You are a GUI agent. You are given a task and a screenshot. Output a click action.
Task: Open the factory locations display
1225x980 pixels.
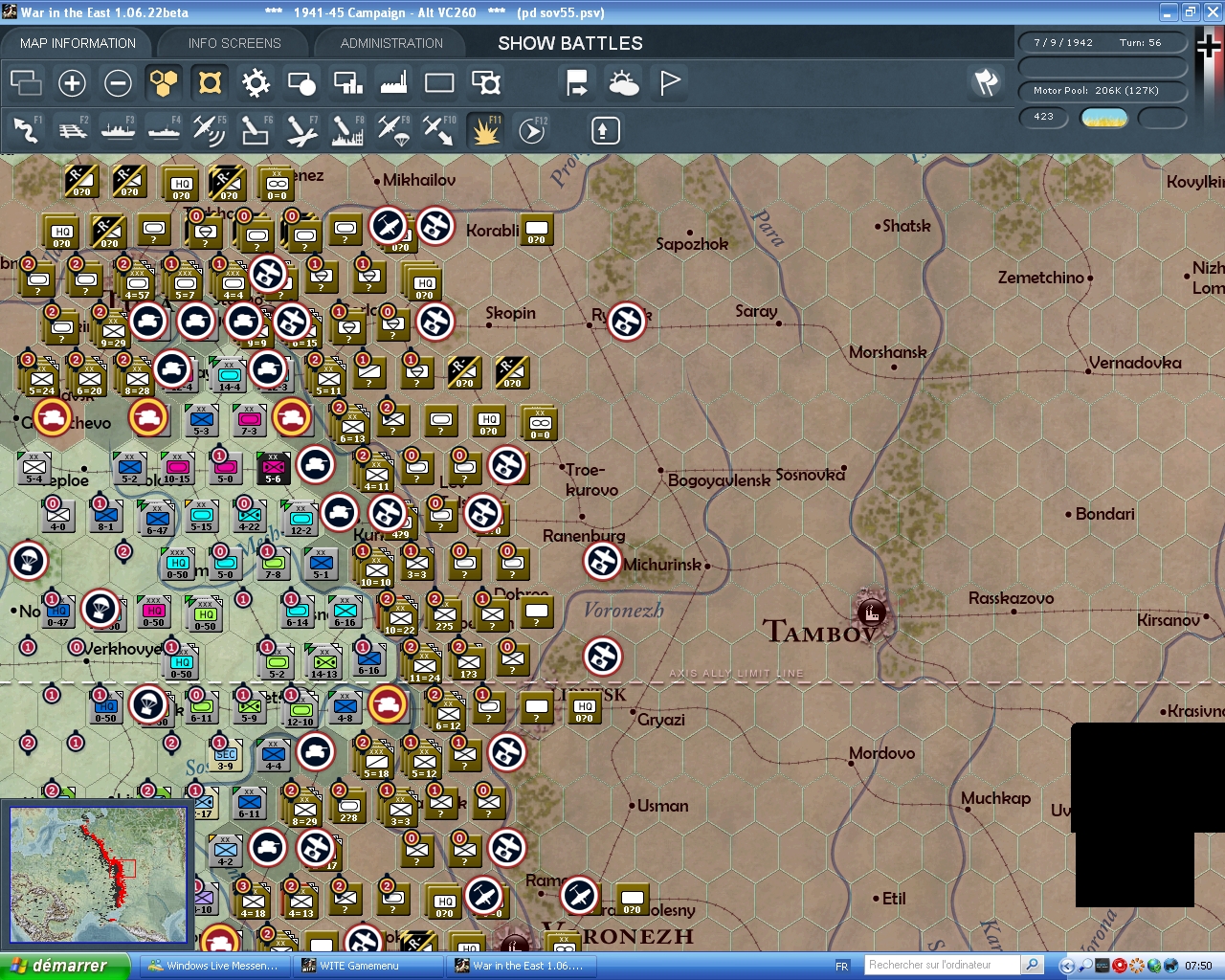[x=393, y=83]
